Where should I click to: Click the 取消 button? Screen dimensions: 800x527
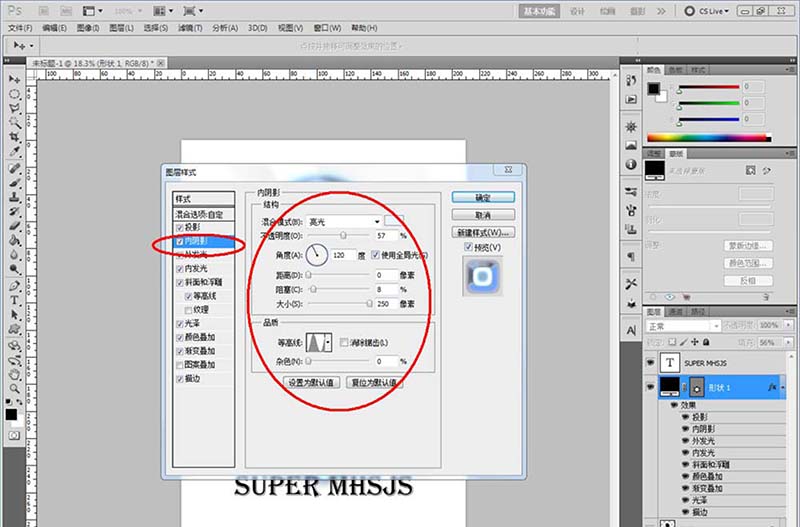[483, 215]
